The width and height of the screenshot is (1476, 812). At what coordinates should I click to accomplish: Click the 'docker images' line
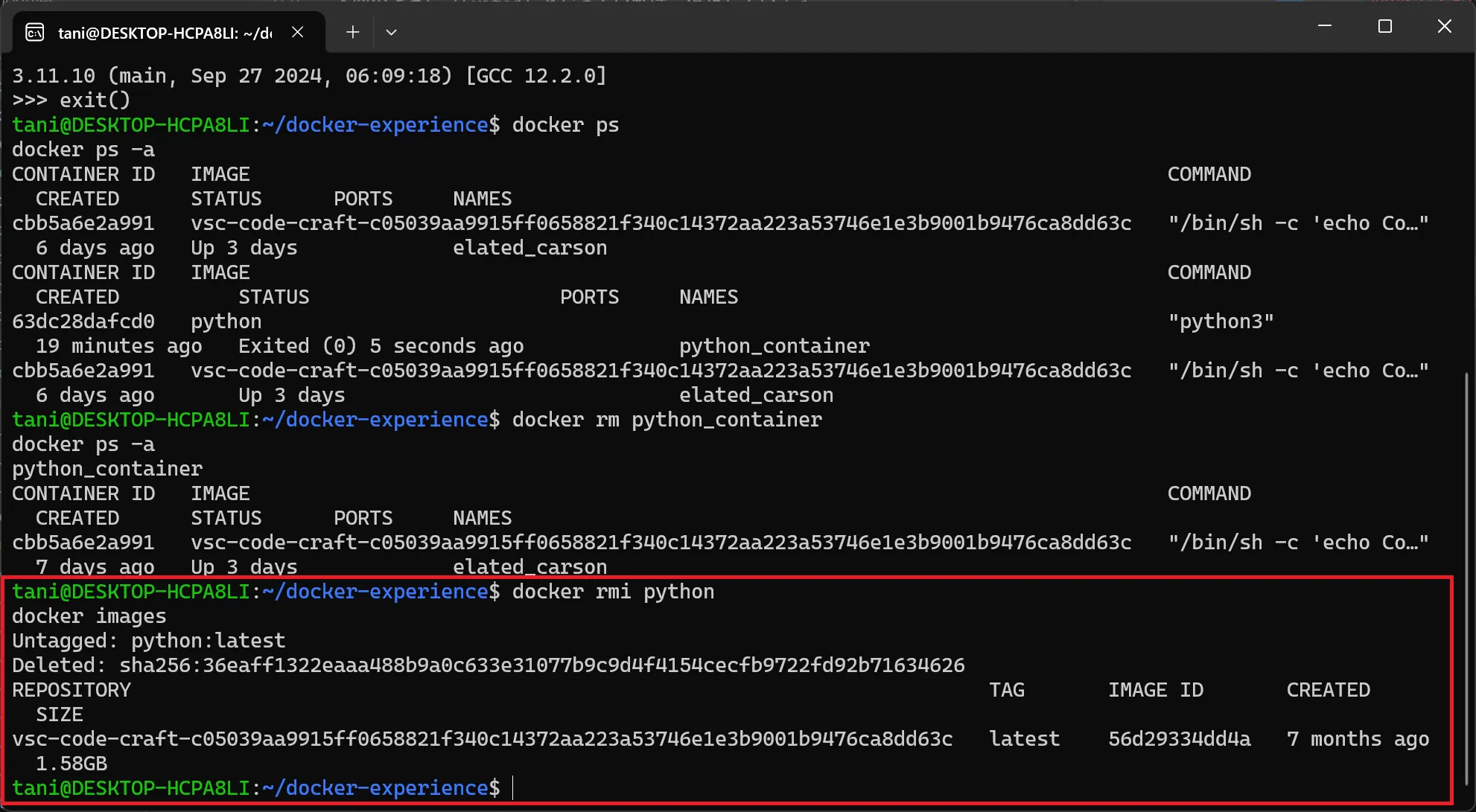point(89,616)
